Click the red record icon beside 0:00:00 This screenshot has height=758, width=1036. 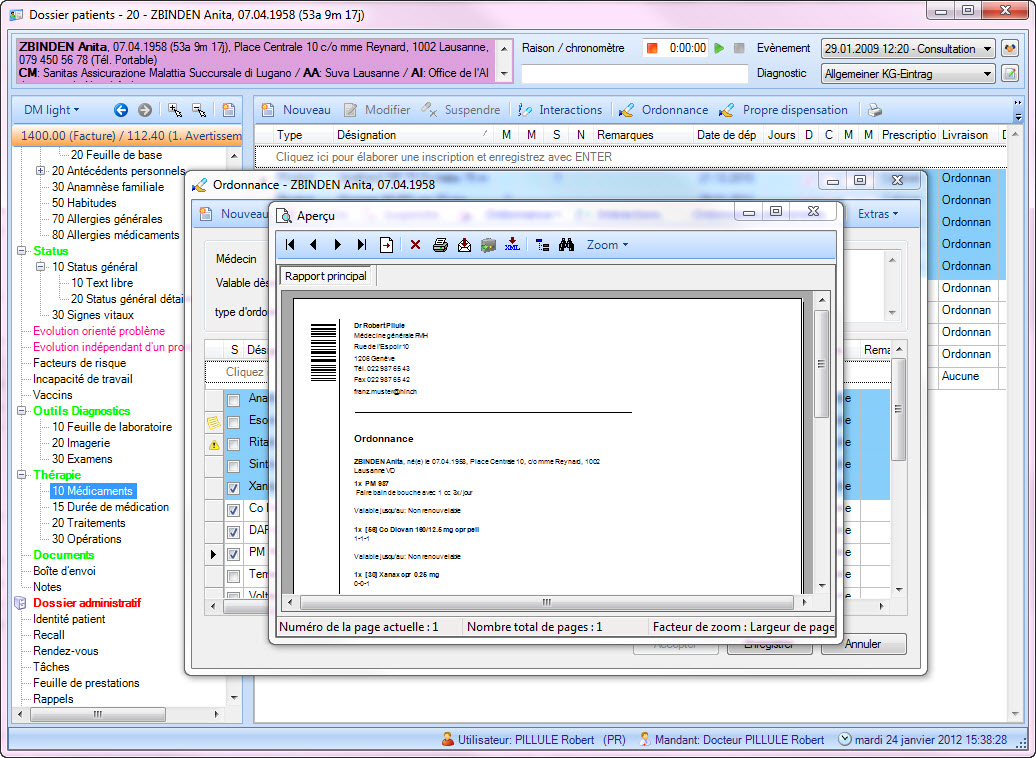pyautogui.click(x=652, y=48)
